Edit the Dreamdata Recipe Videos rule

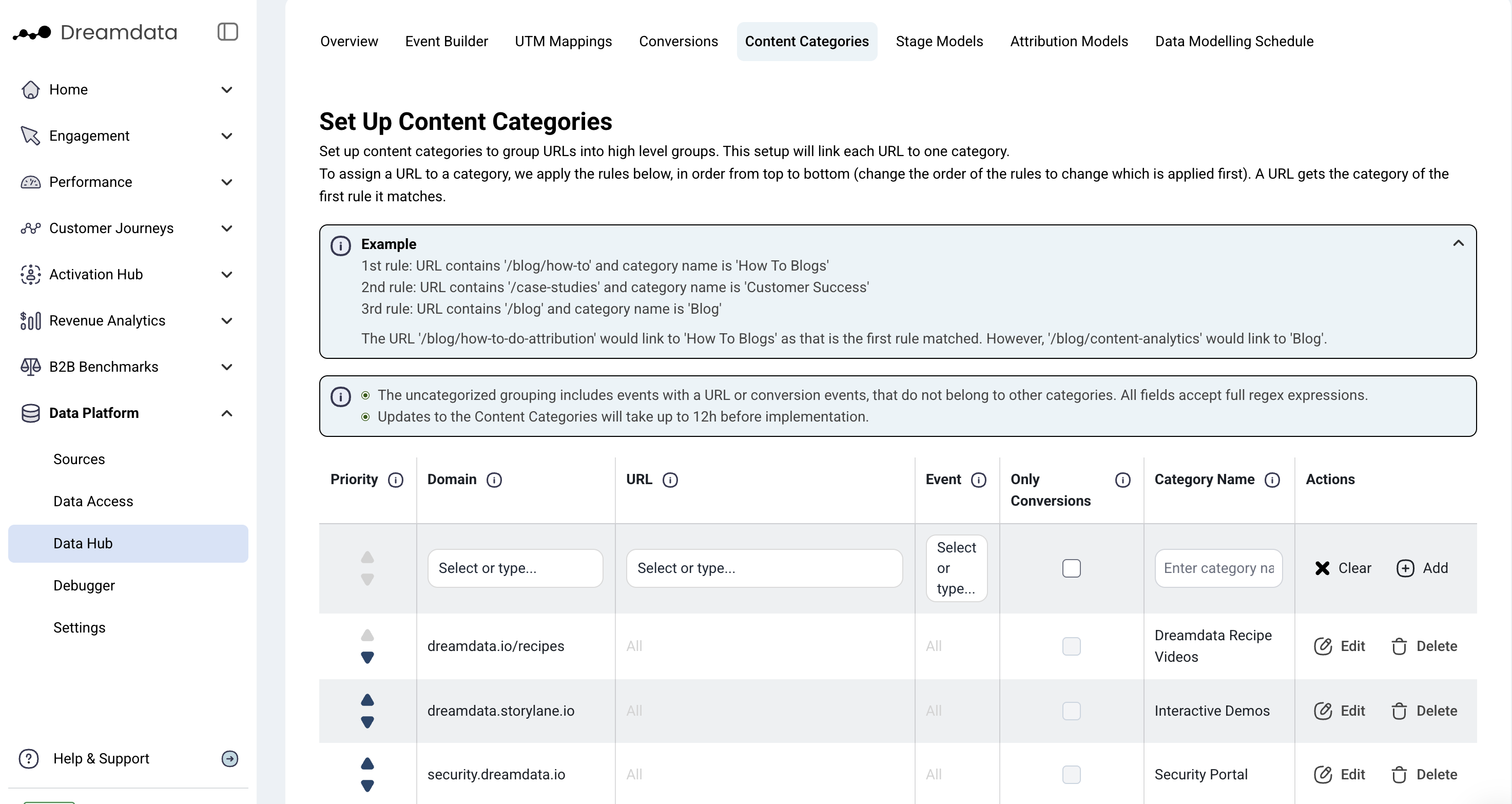click(x=1340, y=646)
